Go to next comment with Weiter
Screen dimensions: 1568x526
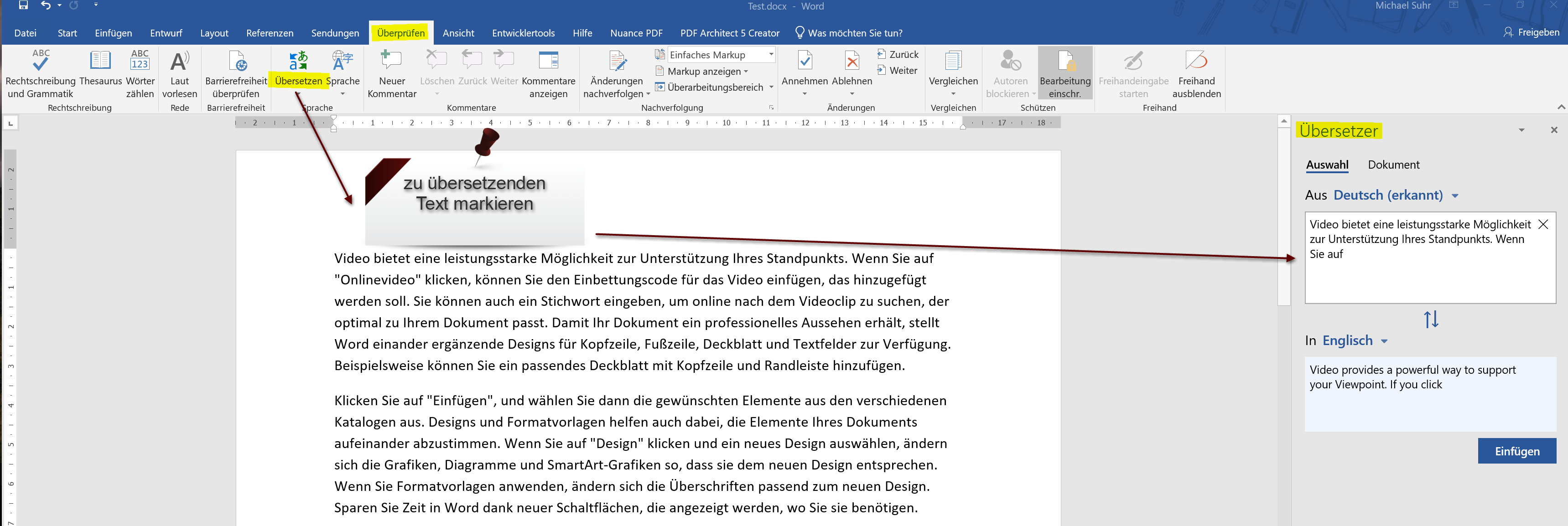tap(504, 68)
